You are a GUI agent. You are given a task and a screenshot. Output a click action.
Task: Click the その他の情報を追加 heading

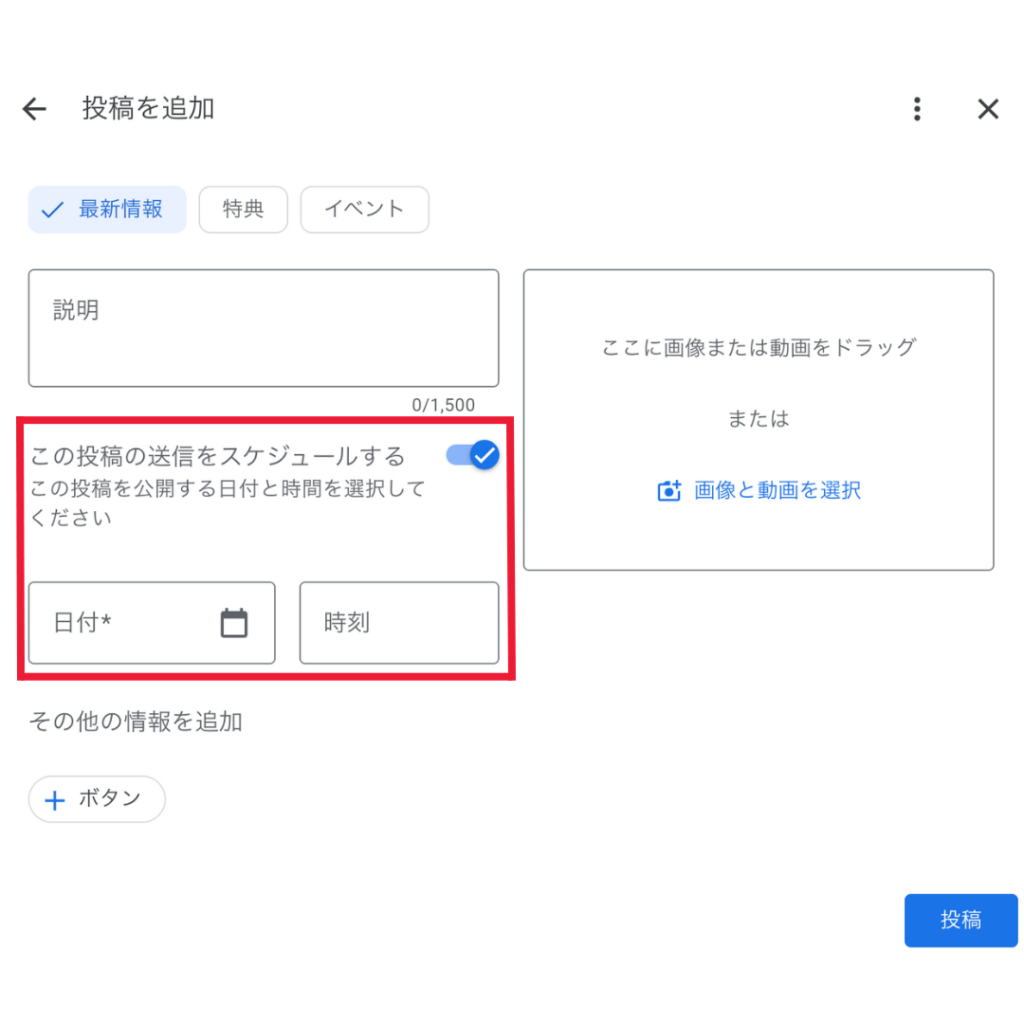tap(135, 722)
